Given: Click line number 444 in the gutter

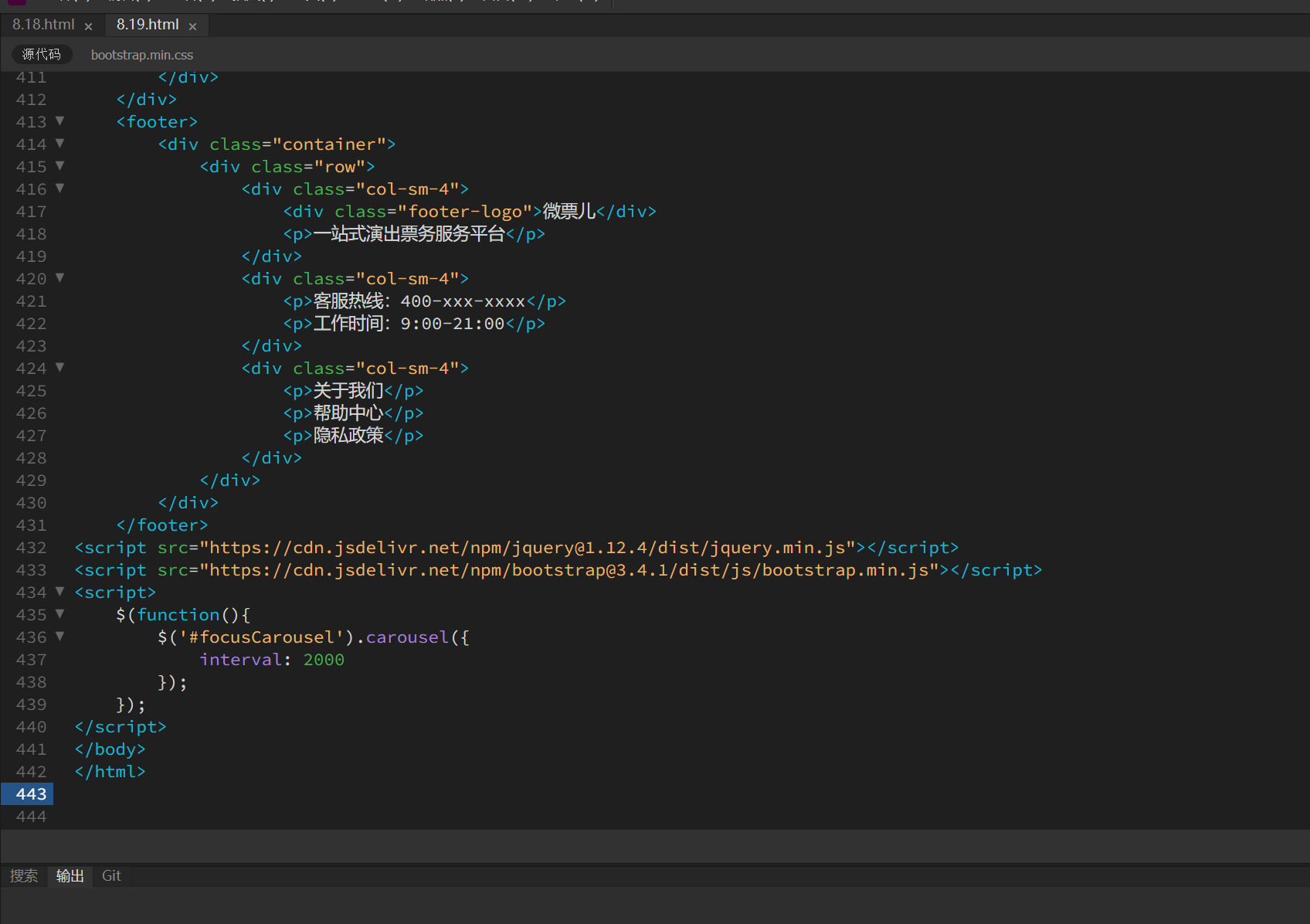Looking at the screenshot, I should click(x=31, y=817).
